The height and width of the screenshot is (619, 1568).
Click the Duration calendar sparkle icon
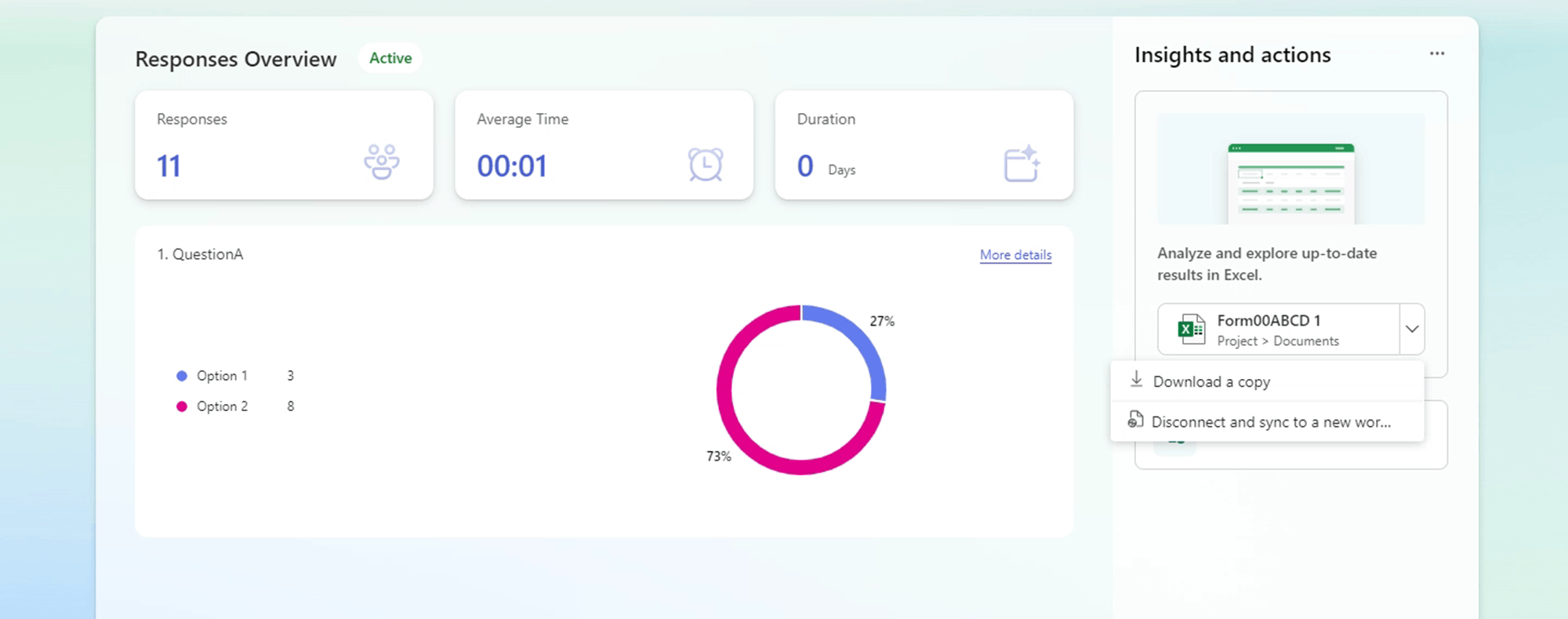tap(1022, 163)
